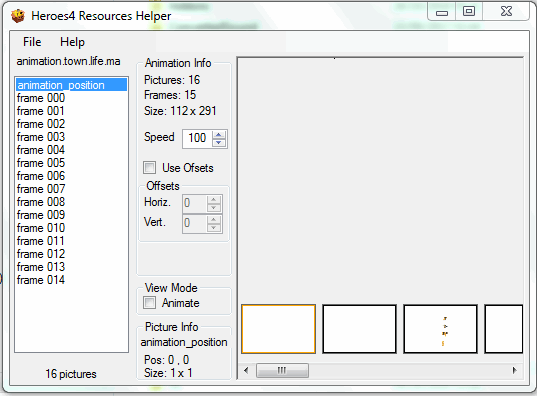Click the horizontal scrollbar thumb

282,370
